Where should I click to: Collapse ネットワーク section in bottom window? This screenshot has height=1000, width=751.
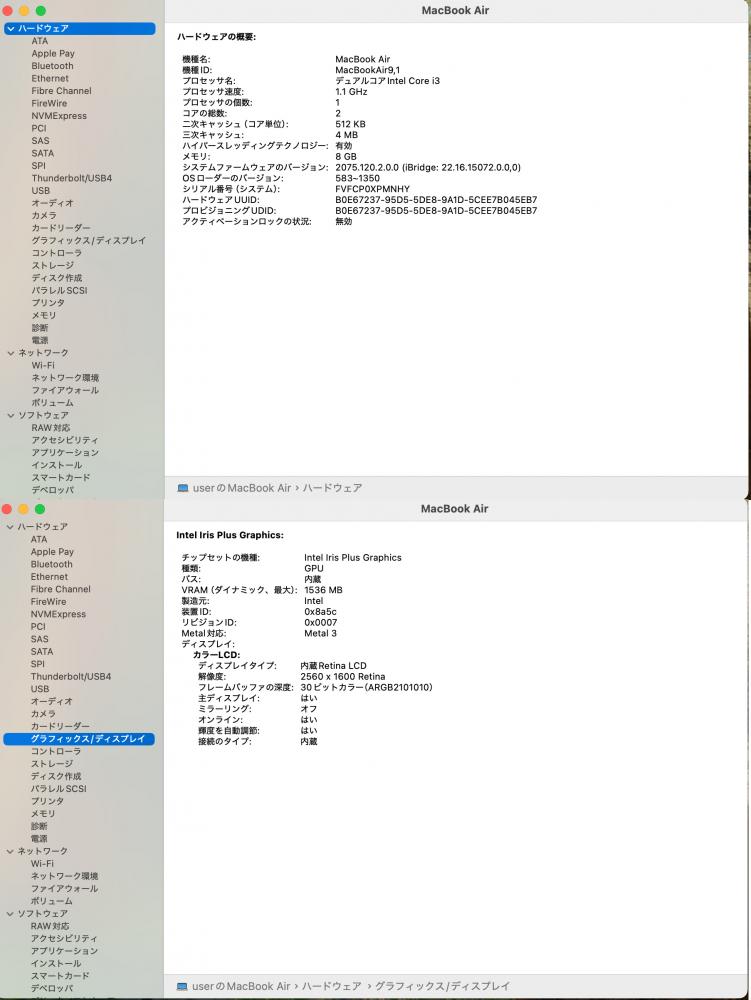10,851
